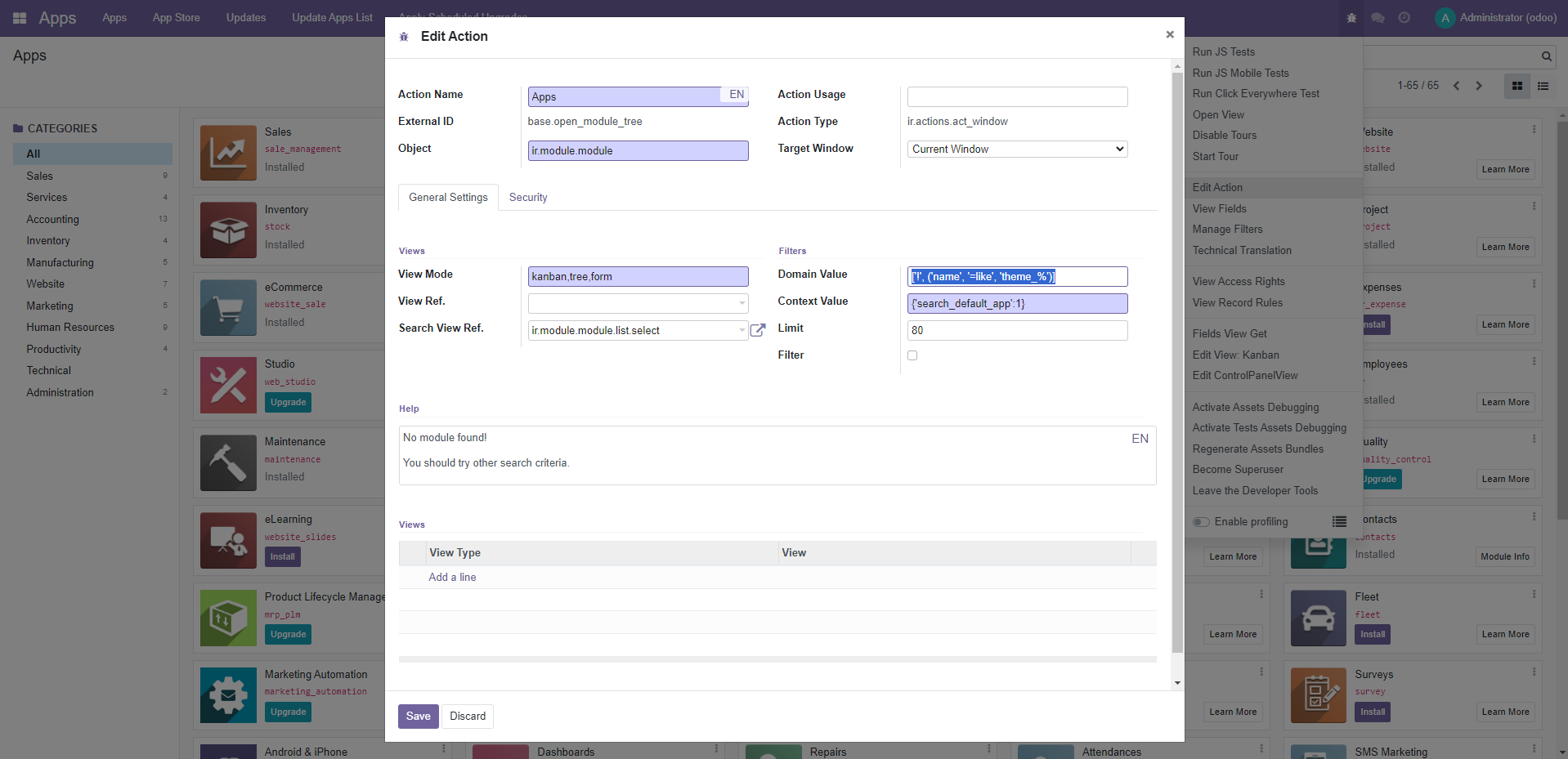Click Install button for eLearning
This screenshot has height=759, width=1568.
pyautogui.click(x=282, y=556)
